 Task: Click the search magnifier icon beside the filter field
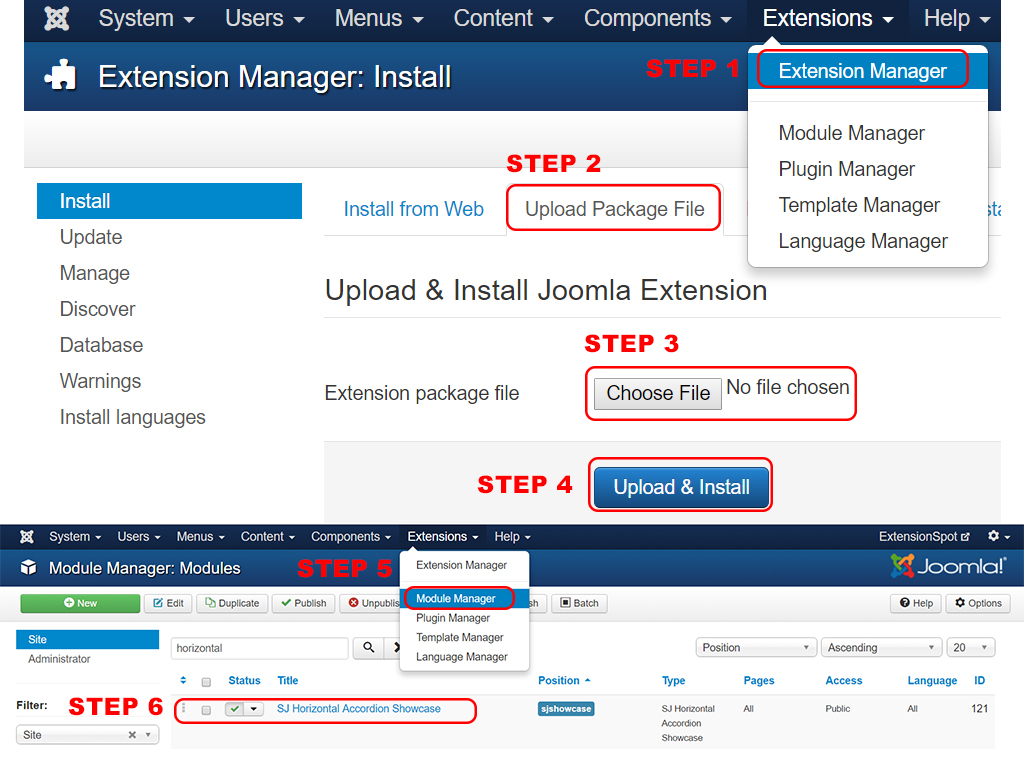368,648
